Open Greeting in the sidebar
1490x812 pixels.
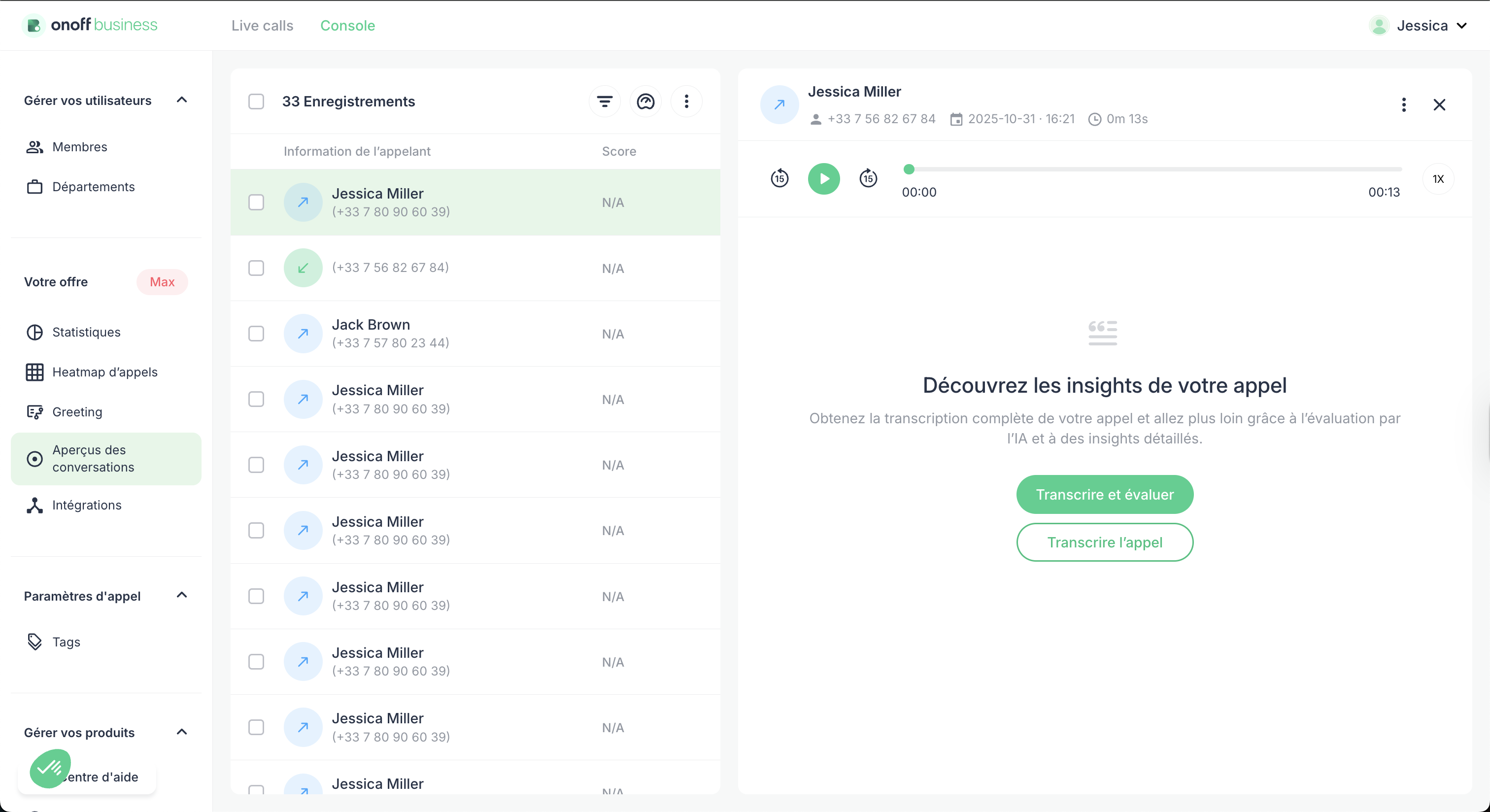pyautogui.click(x=106, y=412)
